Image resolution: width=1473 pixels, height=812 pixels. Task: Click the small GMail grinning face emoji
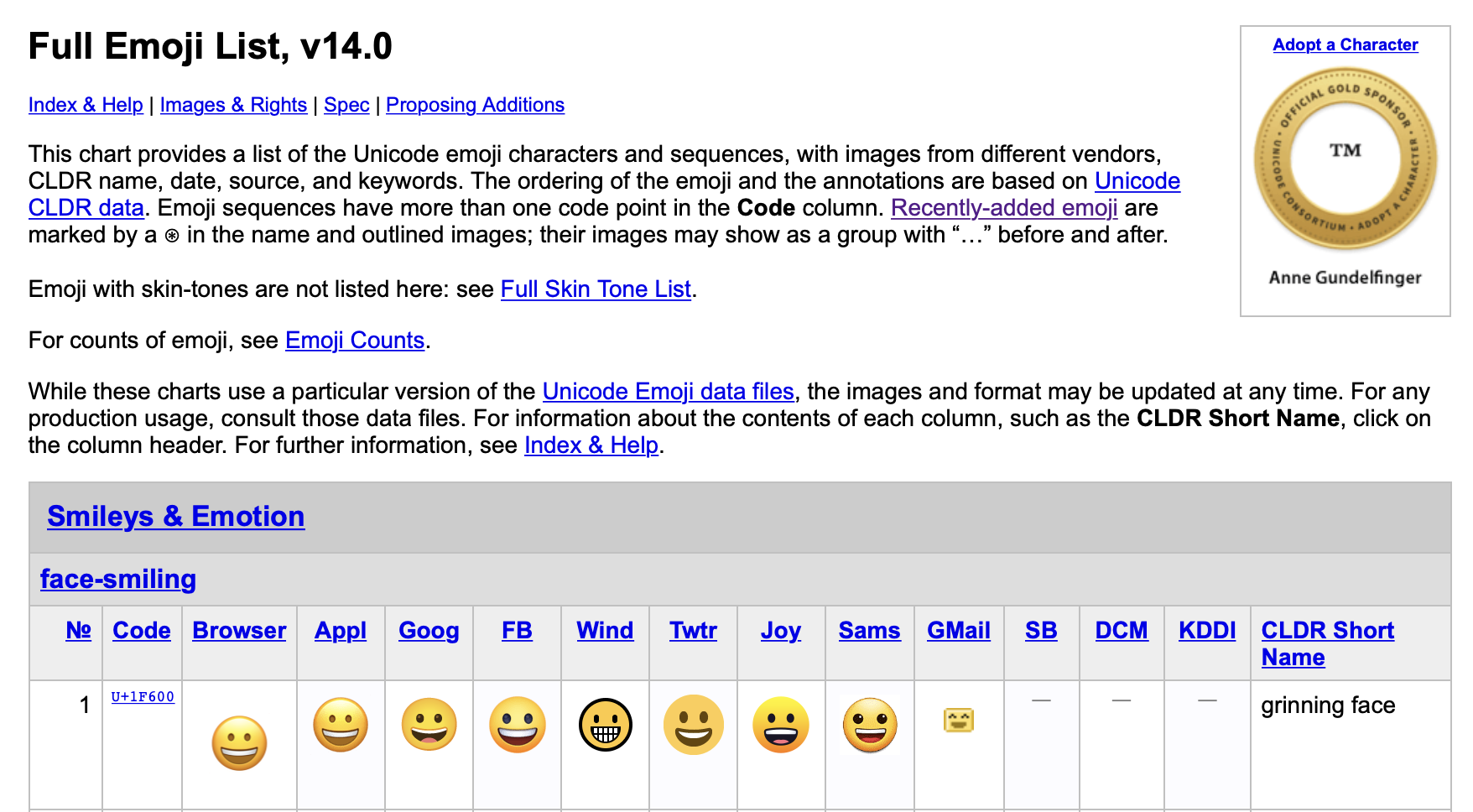tap(958, 720)
